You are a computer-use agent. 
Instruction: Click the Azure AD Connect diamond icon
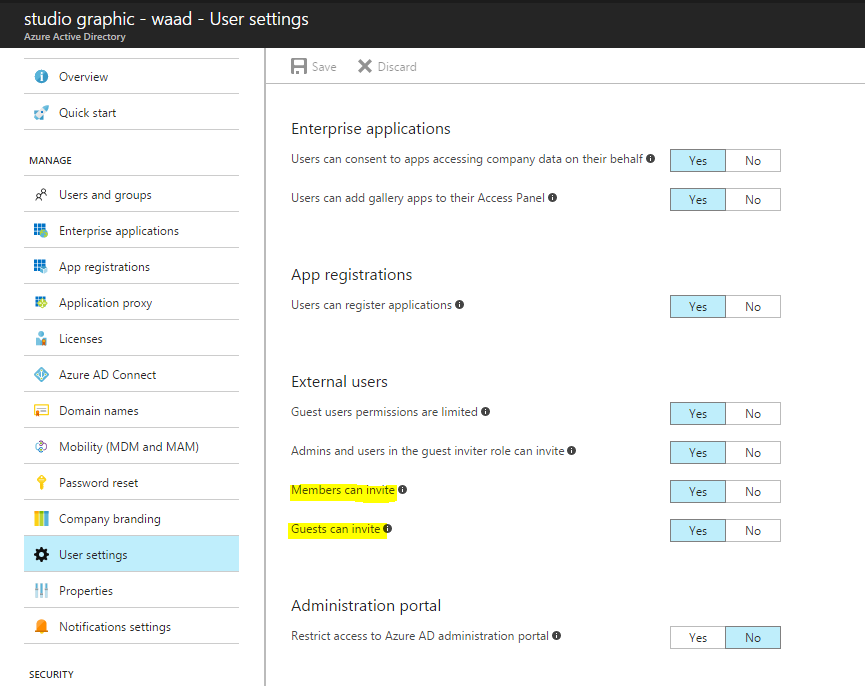[41, 374]
